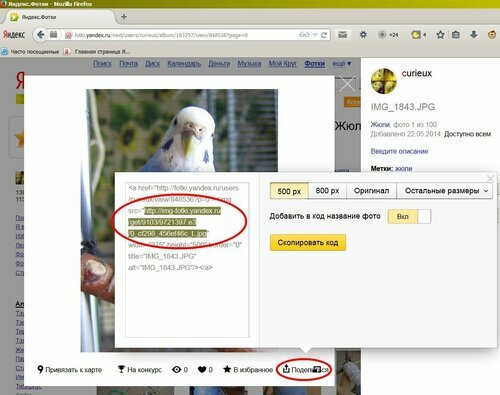
Task: Open the Введите описание link
Action: click(x=399, y=151)
